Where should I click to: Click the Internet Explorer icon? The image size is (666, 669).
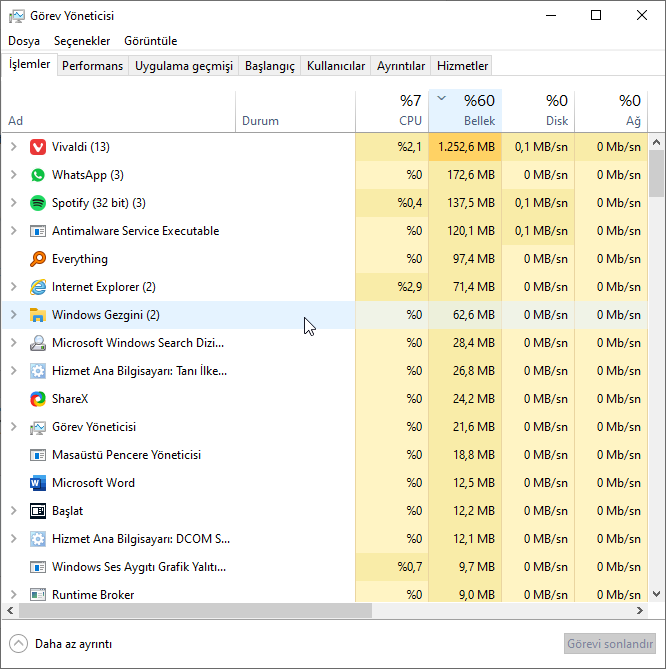[38, 287]
